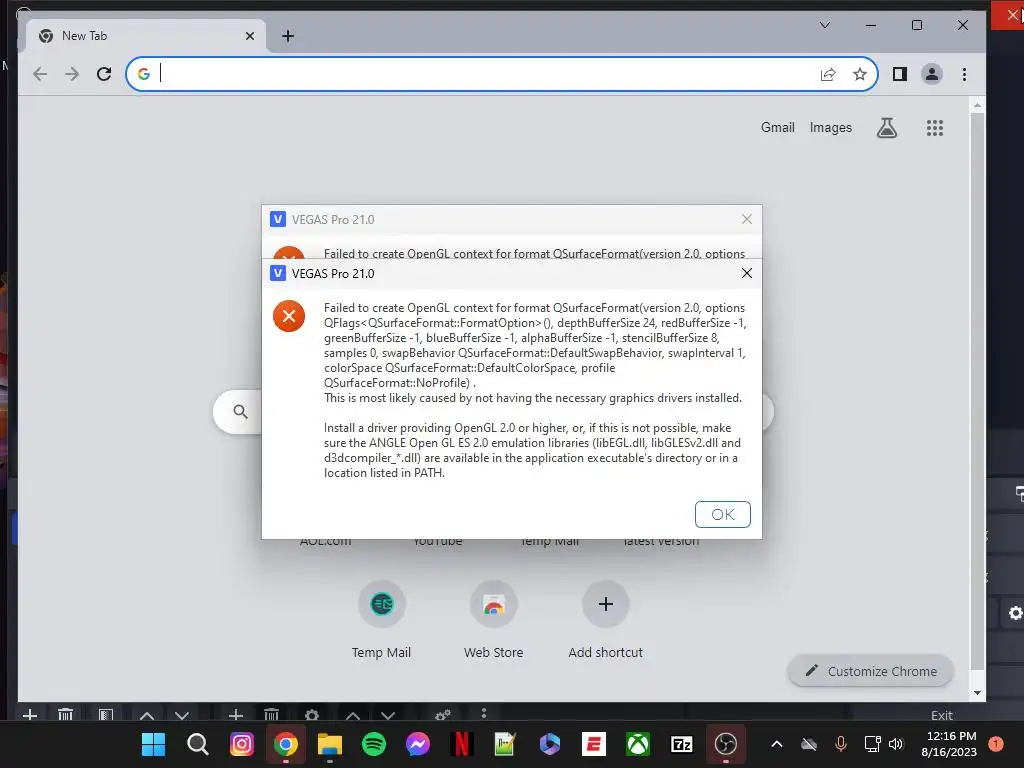Open the Temp Mail shortcut
The height and width of the screenshot is (768, 1024).
pyautogui.click(x=381, y=618)
